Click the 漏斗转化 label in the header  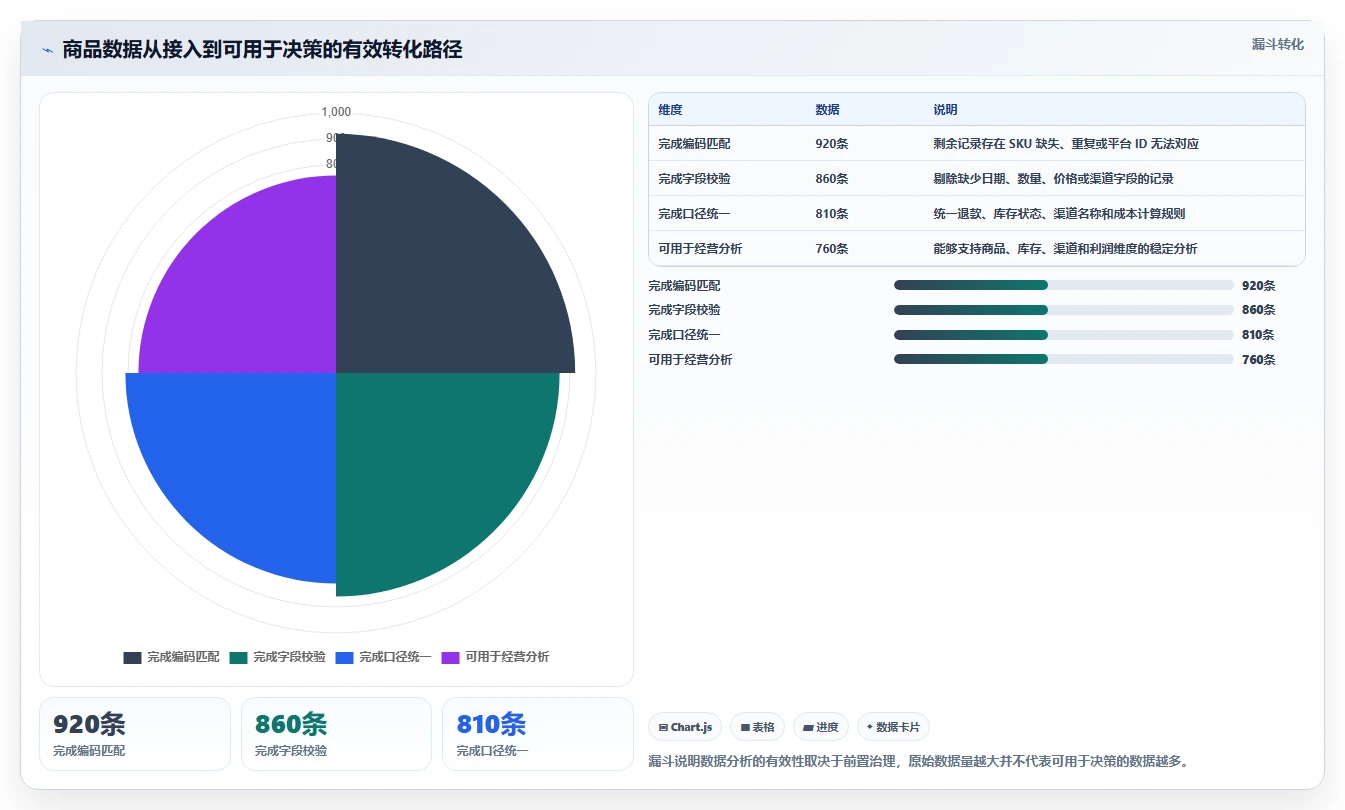1277,44
